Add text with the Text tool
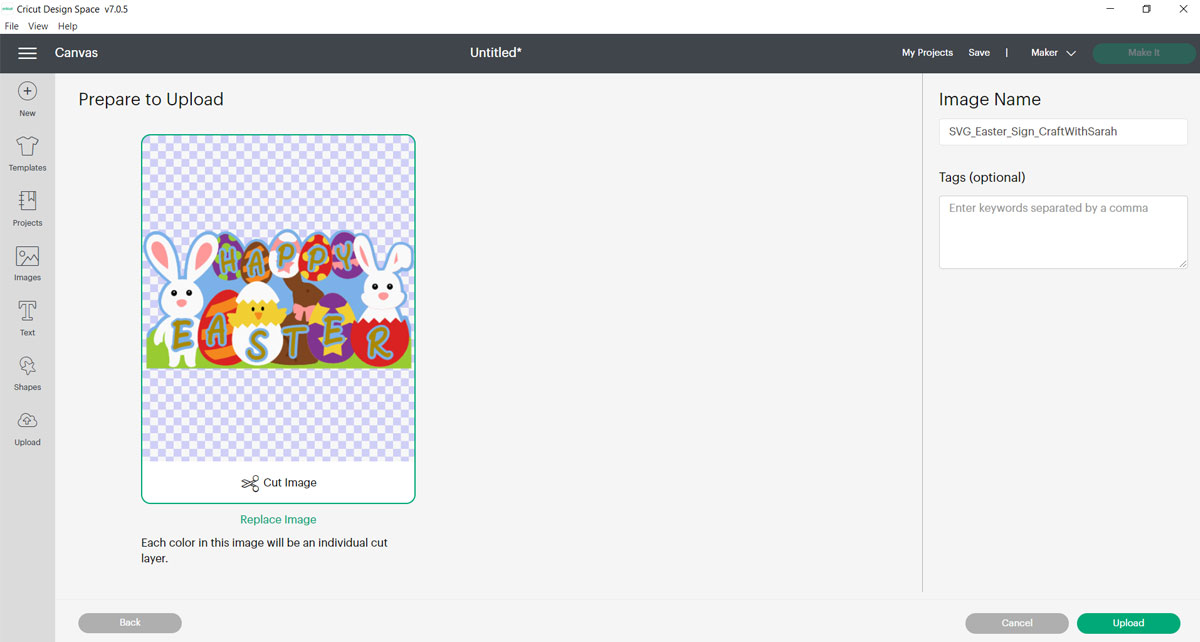This screenshot has height=642, width=1200. coord(27,317)
